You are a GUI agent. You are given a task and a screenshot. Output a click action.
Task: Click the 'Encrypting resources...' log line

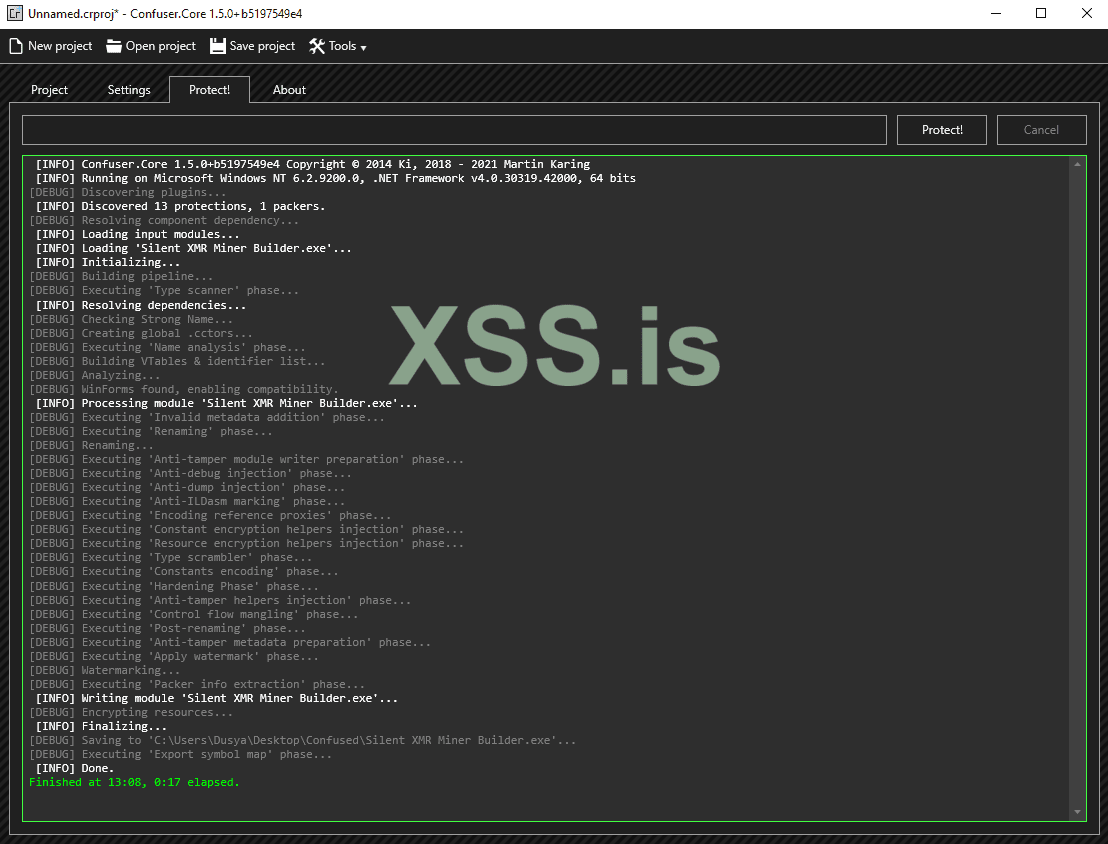pos(131,713)
